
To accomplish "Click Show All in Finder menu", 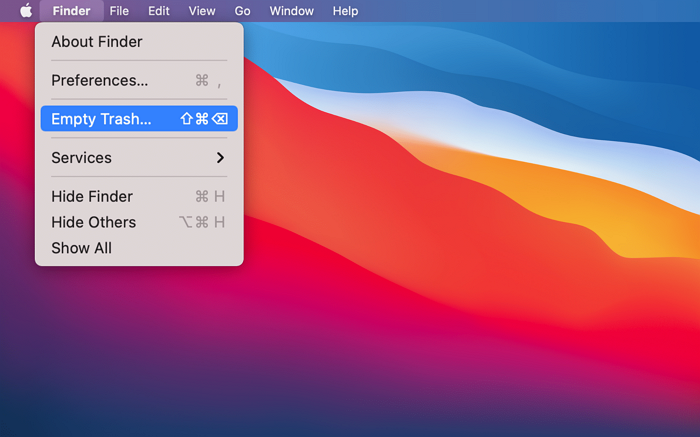I will tap(81, 248).
